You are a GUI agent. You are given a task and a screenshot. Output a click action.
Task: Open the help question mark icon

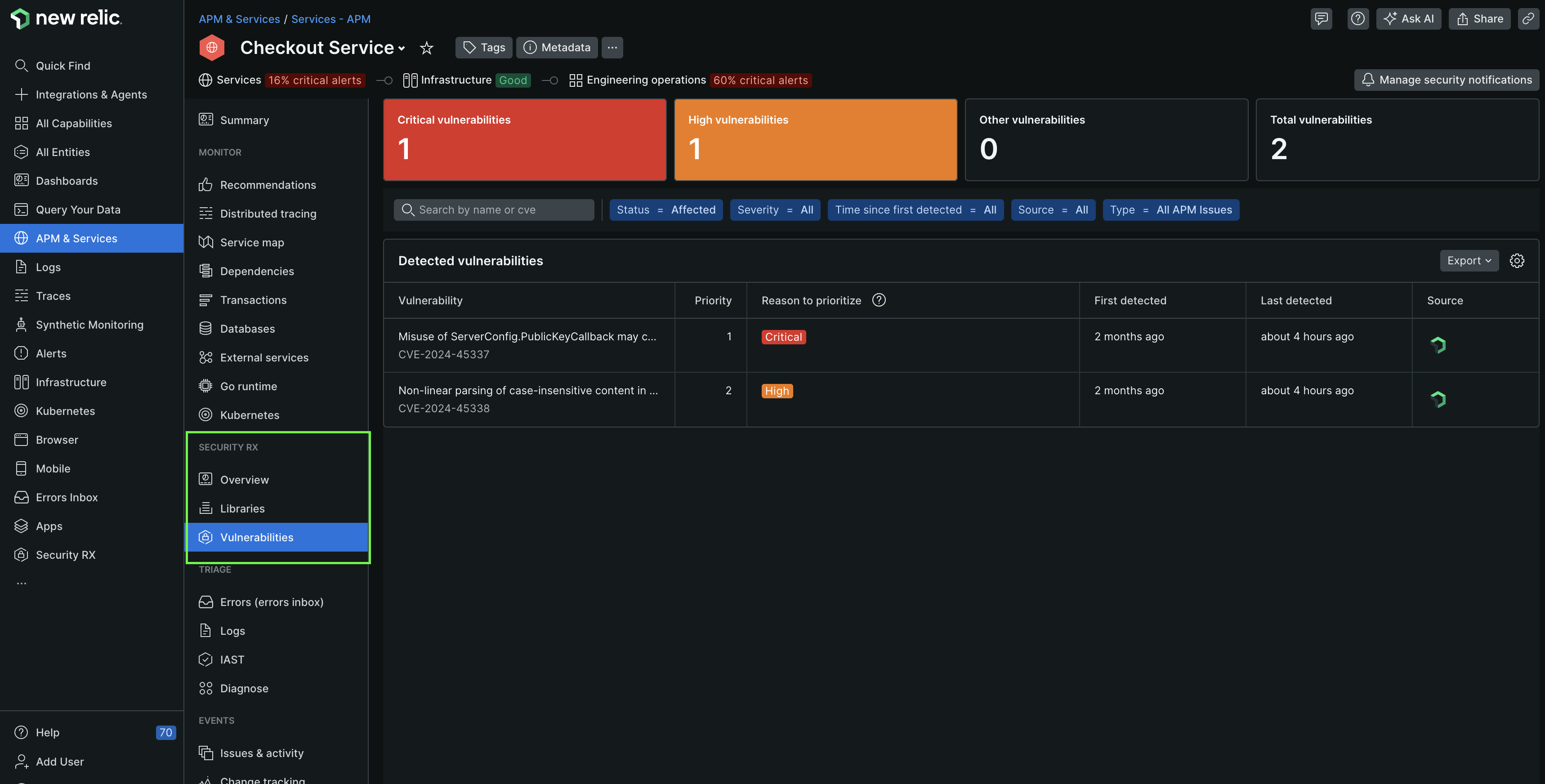[x=1357, y=18]
